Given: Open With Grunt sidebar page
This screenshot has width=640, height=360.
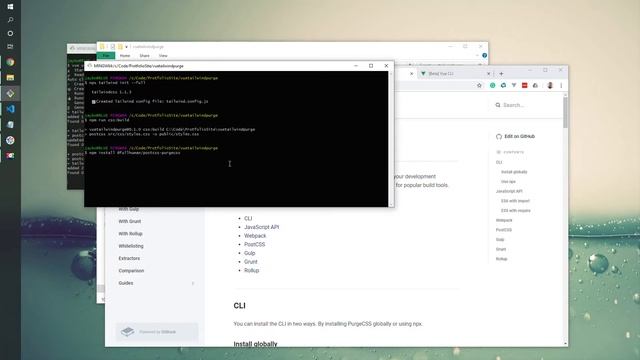Looking at the screenshot, I should coord(130,221).
